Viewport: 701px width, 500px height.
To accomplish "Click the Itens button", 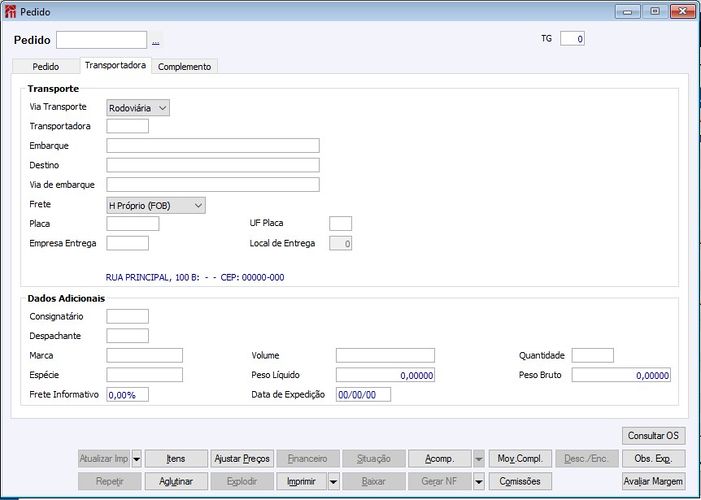I will [x=176, y=459].
